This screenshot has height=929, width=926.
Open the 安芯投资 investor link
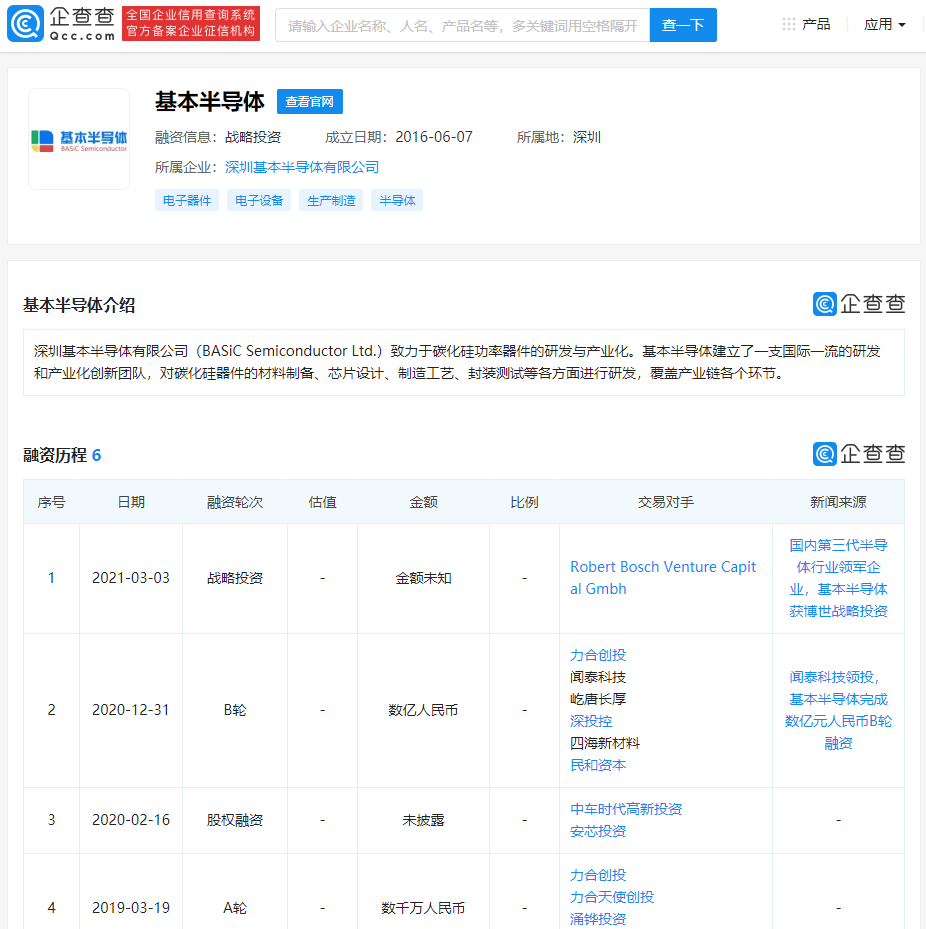[x=598, y=831]
